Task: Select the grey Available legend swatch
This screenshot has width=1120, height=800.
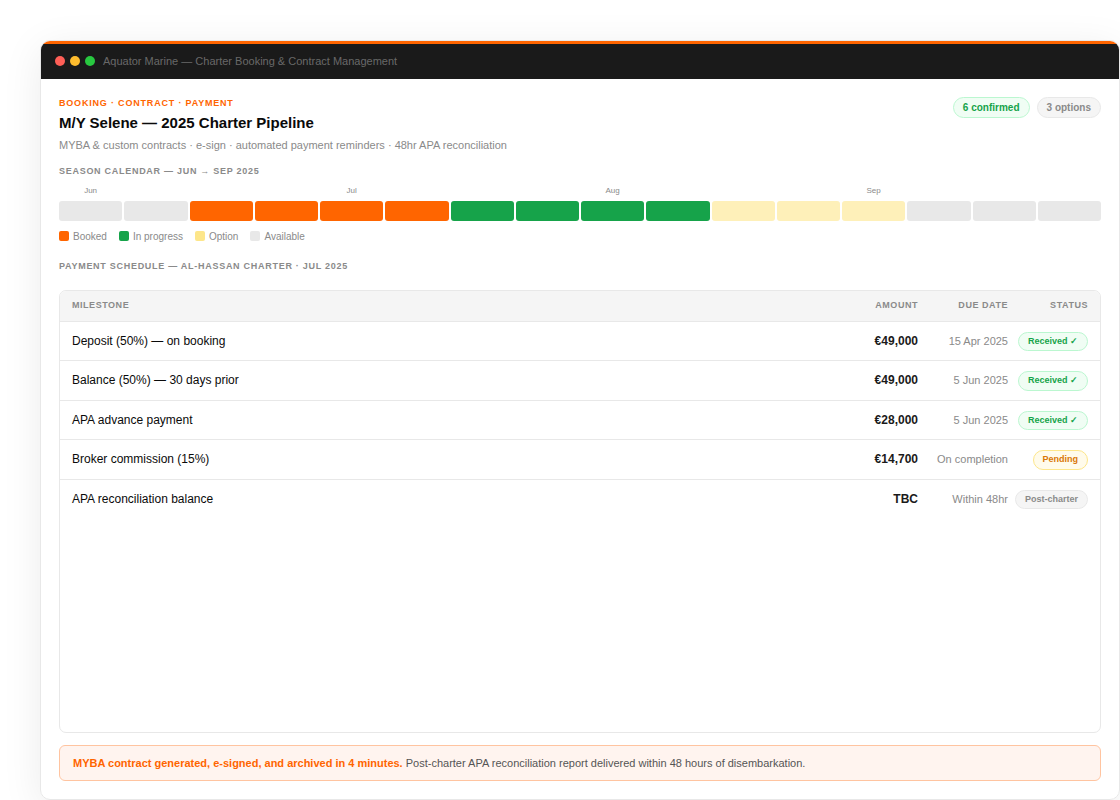Action: [255, 236]
